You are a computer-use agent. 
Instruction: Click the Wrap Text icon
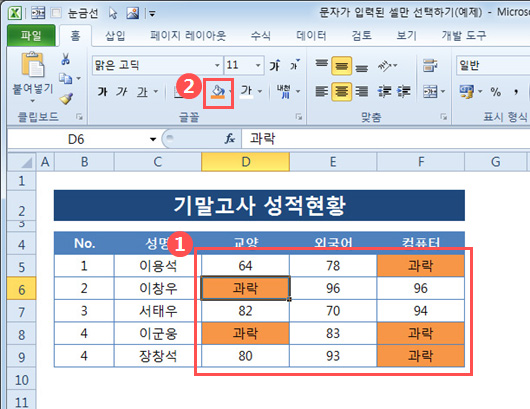(430, 65)
